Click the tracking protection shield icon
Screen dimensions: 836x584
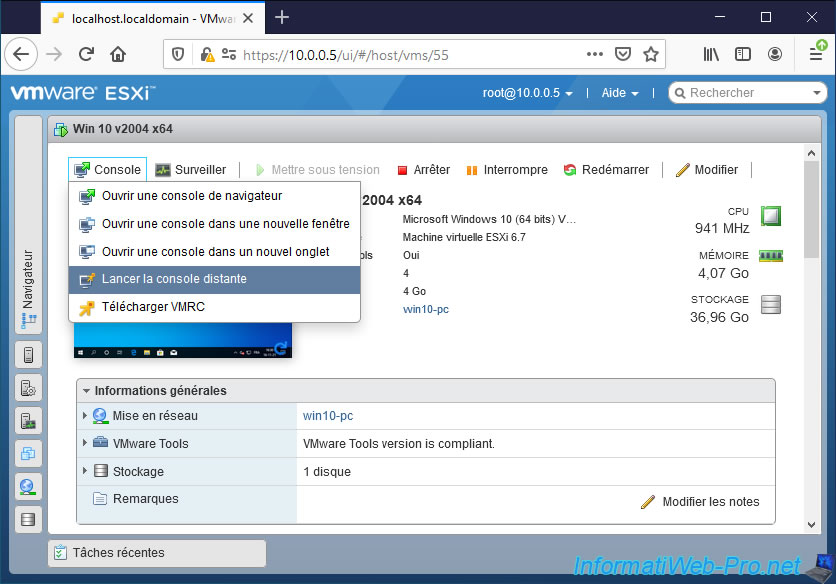click(x=178, y=54)
